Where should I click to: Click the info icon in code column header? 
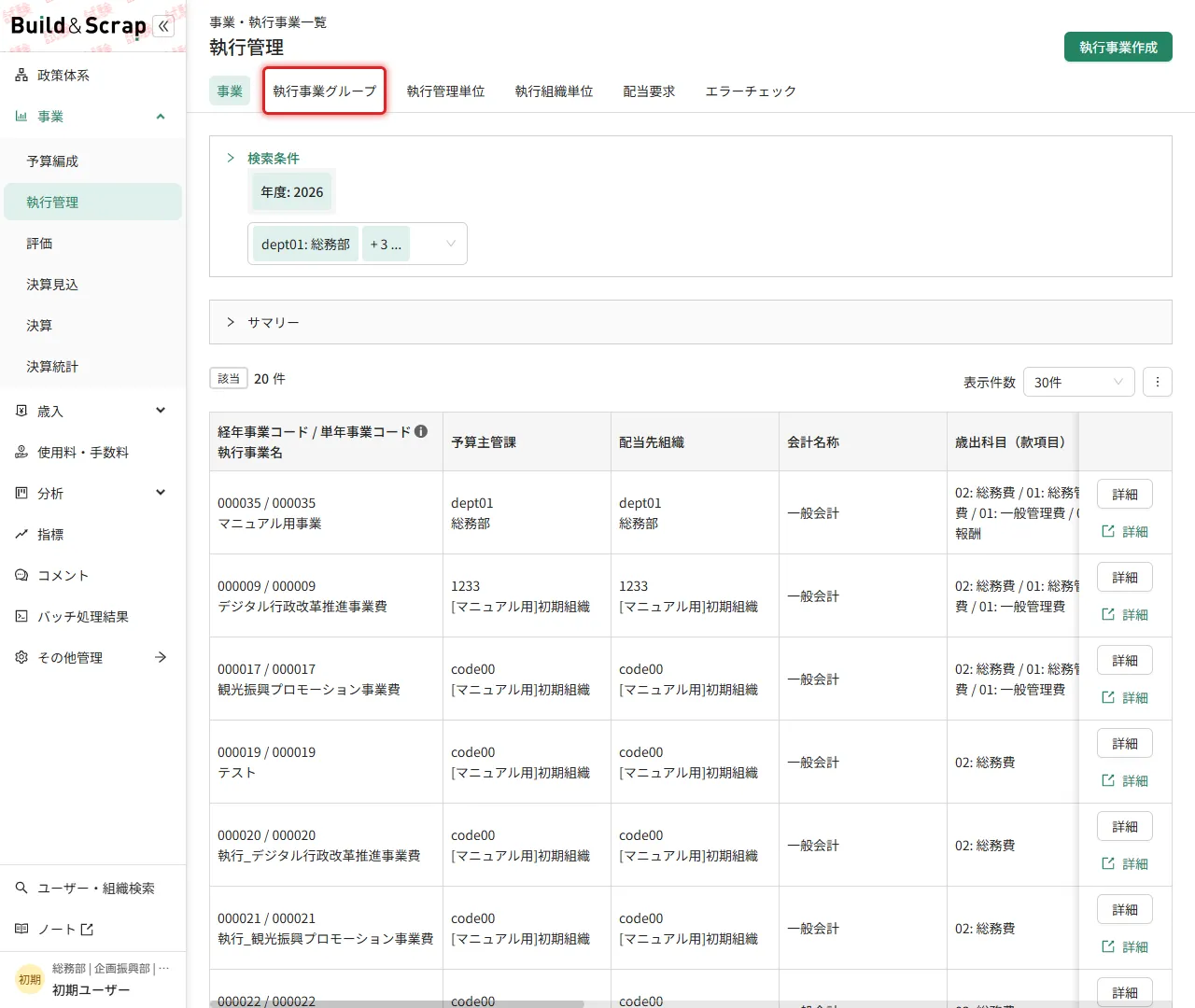coord(421,431)
